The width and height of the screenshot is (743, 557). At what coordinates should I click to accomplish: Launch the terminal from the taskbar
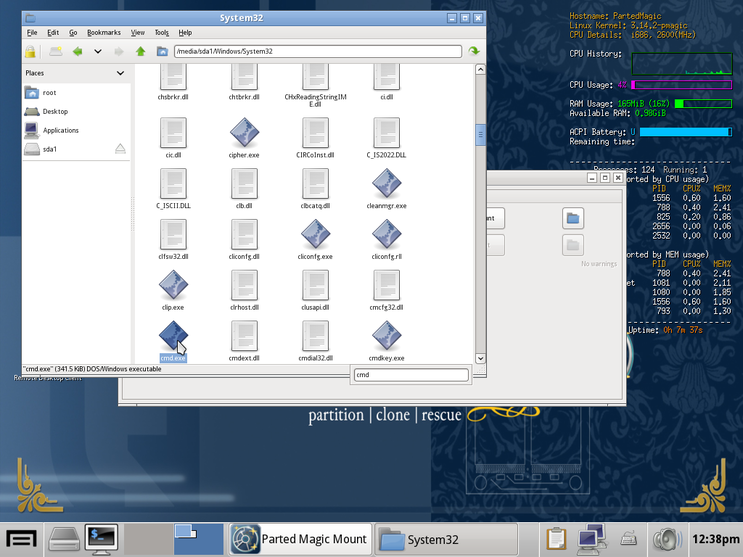[x=101, y=539]
